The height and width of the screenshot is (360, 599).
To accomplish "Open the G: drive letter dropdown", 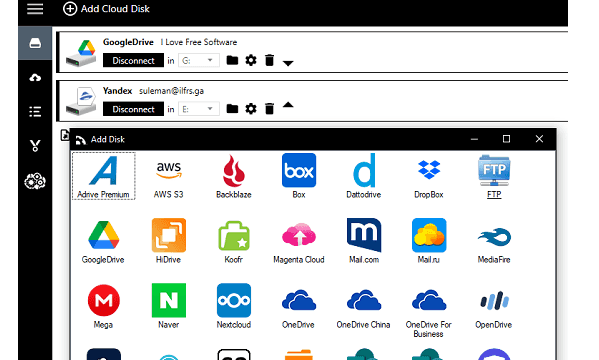I will 199,60.
